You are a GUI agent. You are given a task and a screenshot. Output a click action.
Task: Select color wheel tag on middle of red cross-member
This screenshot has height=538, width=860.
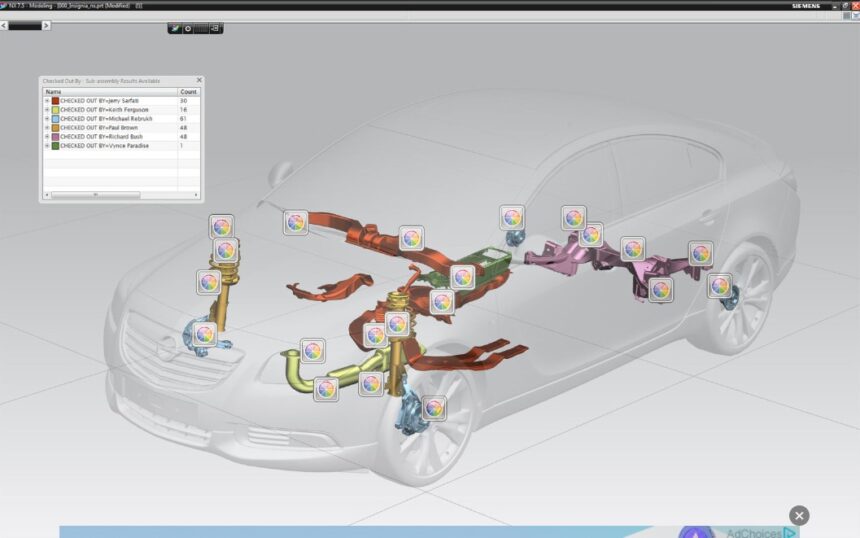pyautogui.click(x=411, y=239)
